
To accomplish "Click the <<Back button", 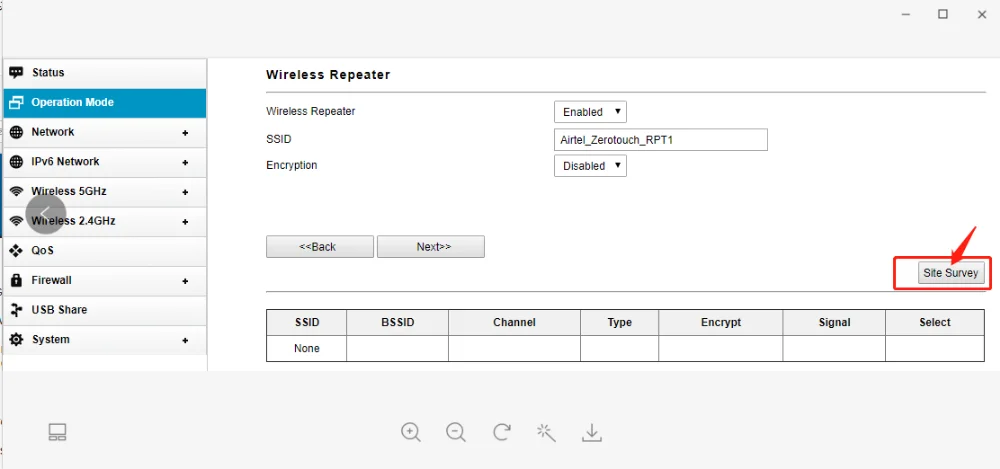I will pyautogui.click(x=320, y=247).
